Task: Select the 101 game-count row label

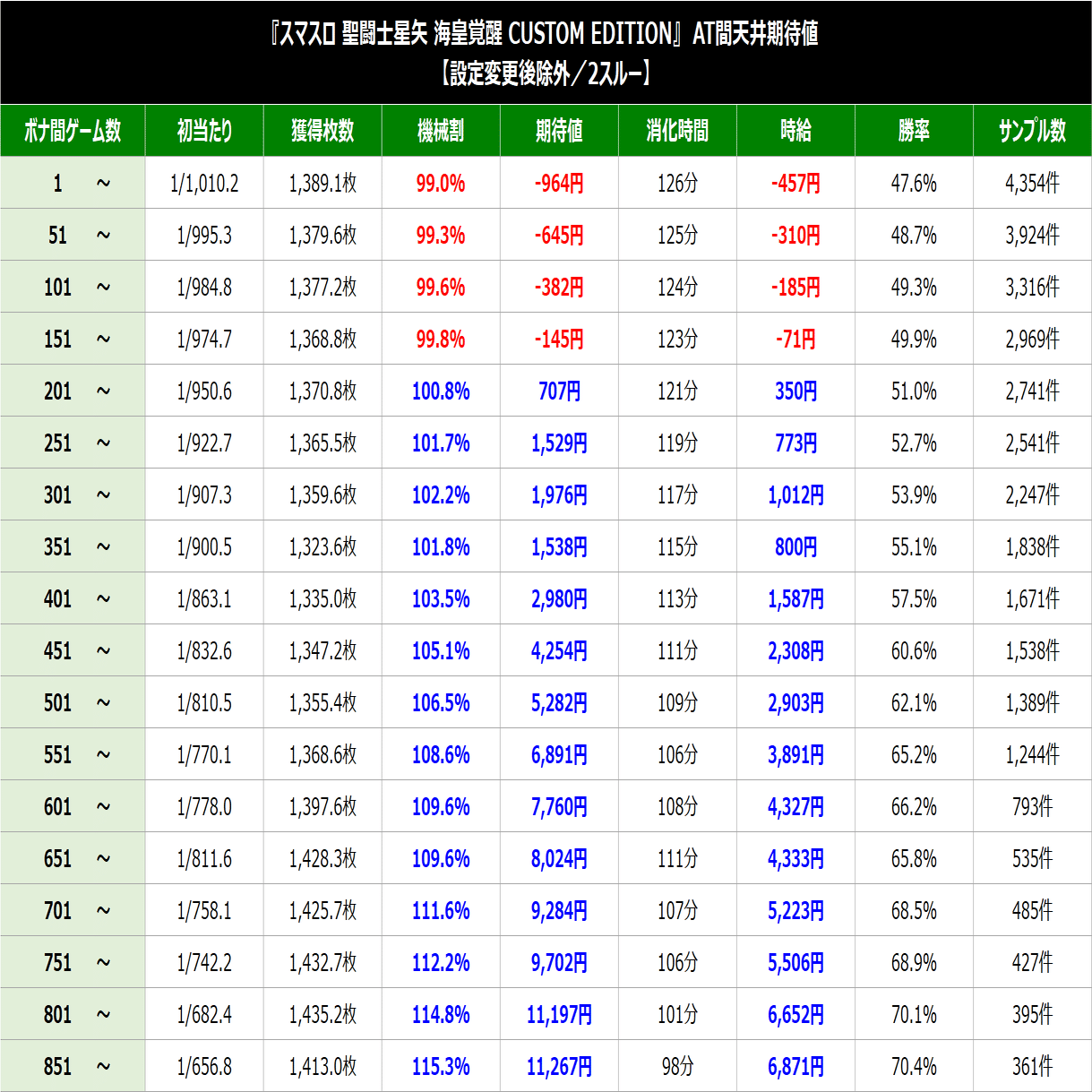Action: point(73,288)
